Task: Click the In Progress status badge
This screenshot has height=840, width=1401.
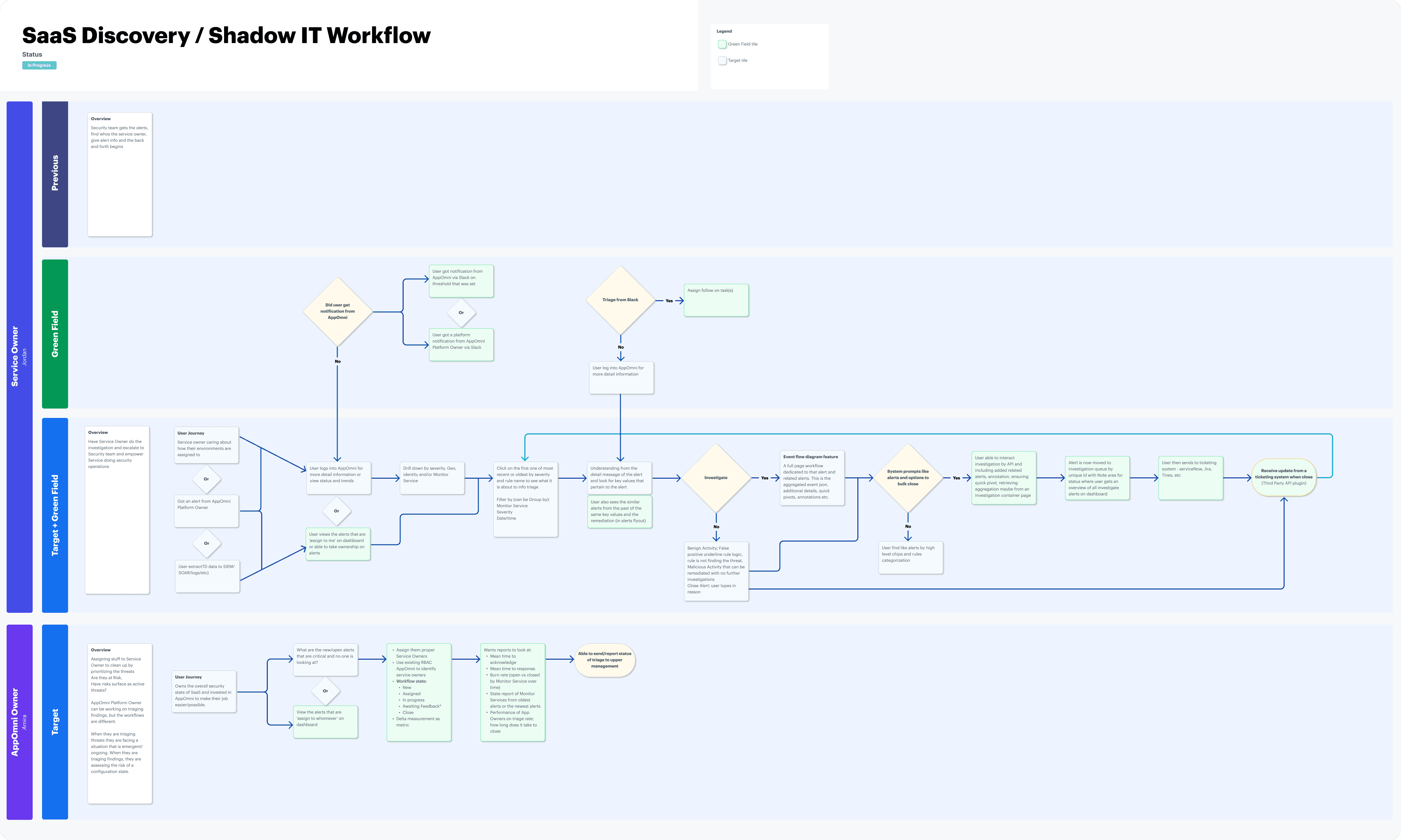Action: 39,65
